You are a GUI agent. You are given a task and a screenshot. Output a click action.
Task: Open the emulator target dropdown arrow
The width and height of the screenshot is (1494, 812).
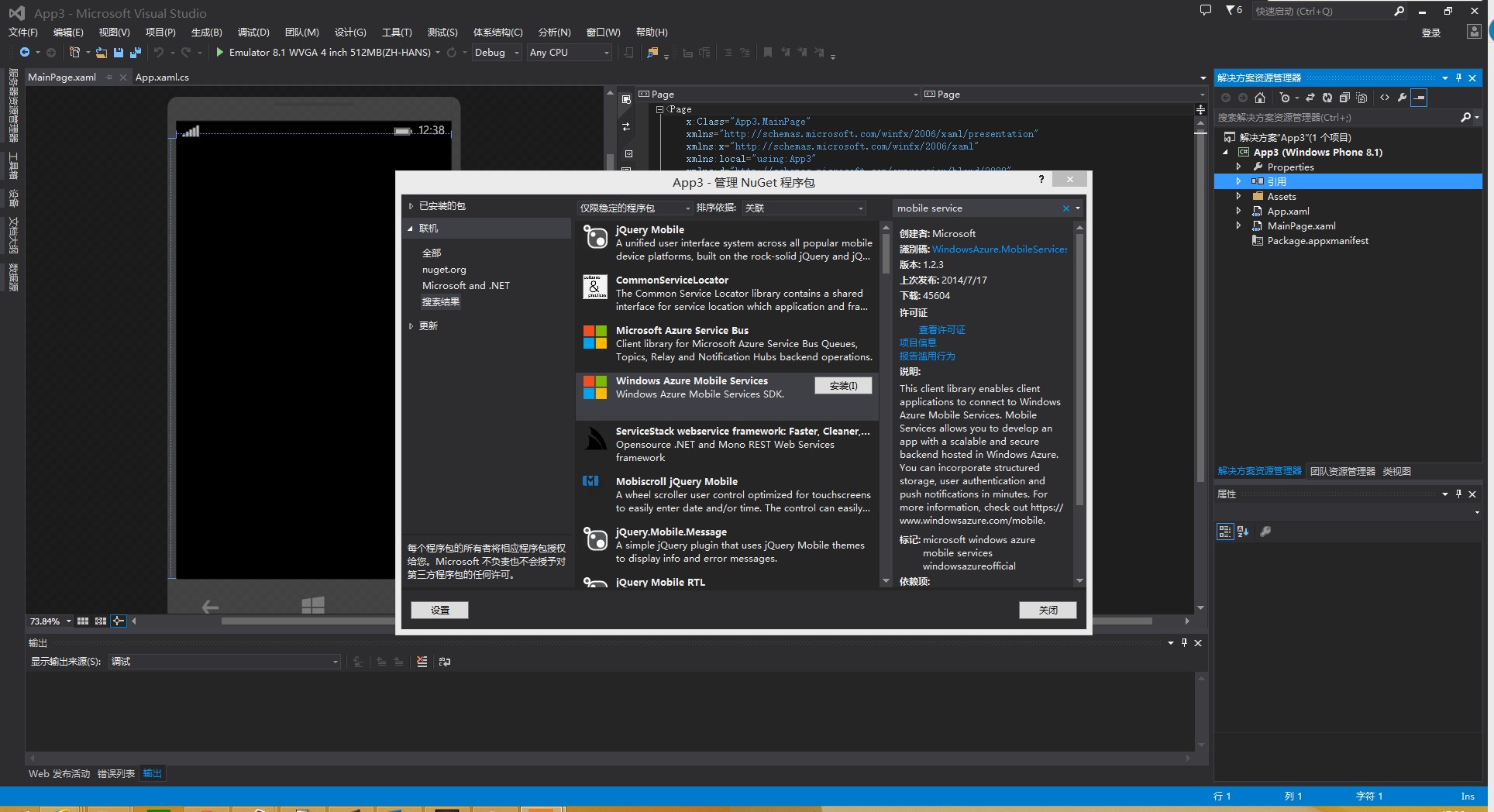pyautogui.click(x=438, y=53)
